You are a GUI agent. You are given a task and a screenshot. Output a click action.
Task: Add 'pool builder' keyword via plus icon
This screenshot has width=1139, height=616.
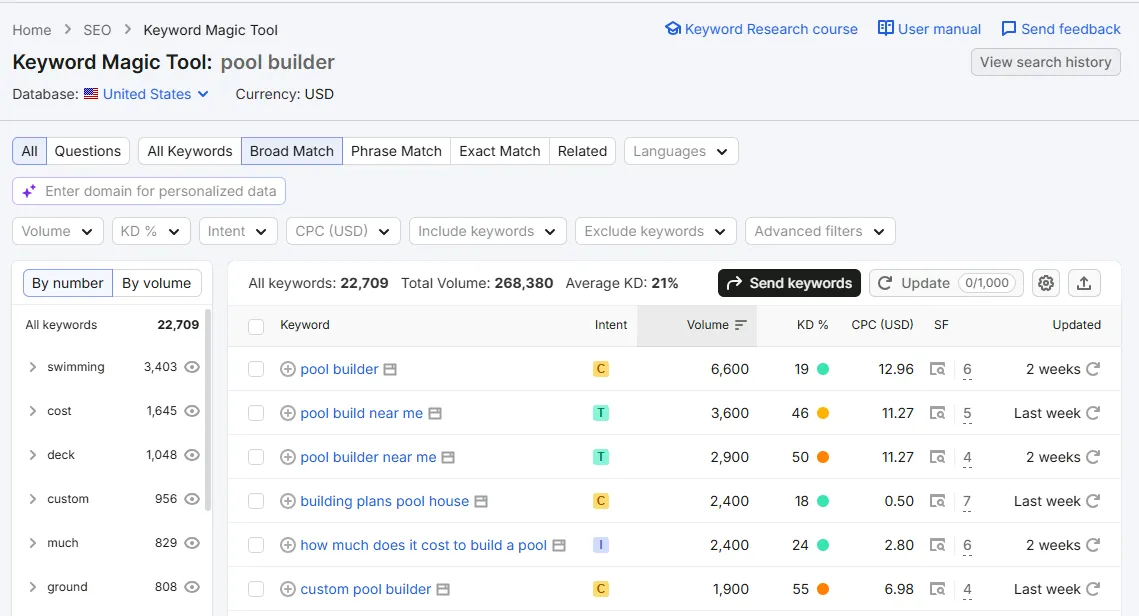click(x=288, y=369)
